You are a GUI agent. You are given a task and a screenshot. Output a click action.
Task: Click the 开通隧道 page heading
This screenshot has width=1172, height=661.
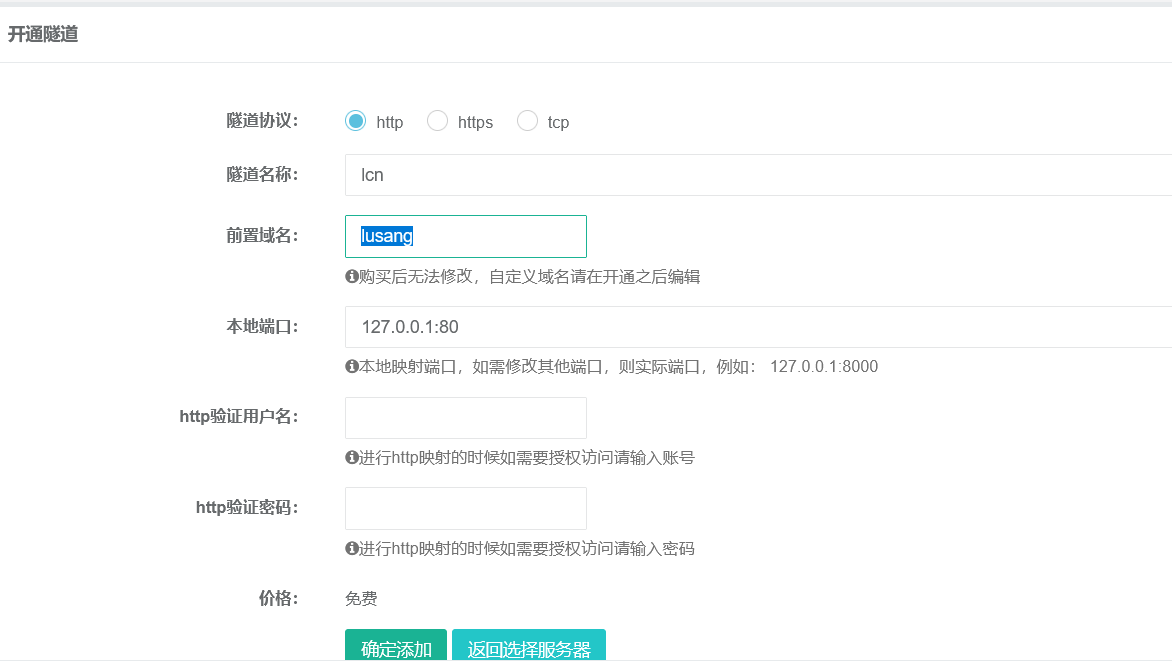(x=43, y=34)
